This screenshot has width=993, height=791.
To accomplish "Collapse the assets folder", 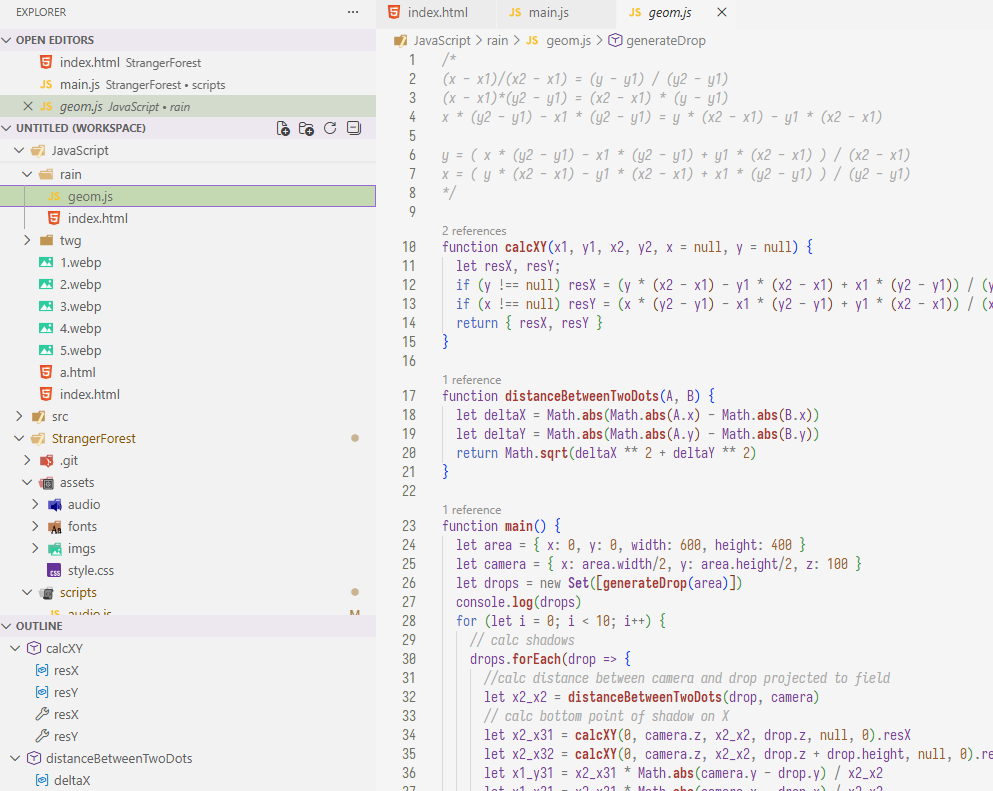I will (x=27, y=483).
